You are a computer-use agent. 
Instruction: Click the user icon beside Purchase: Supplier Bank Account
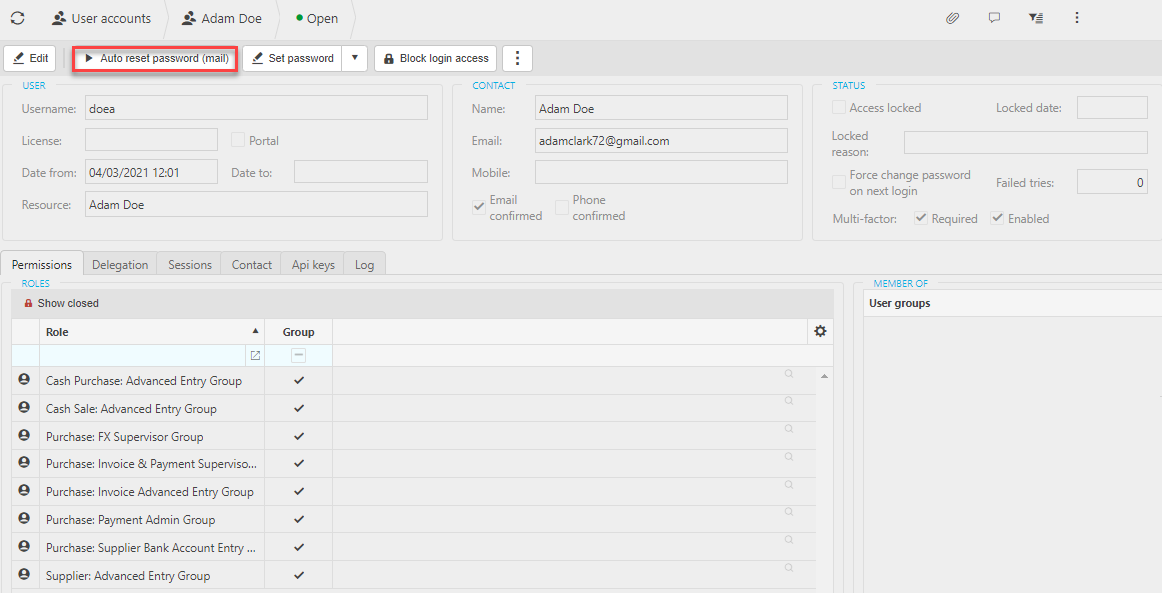pyautogui.click(x=24, y=546)
